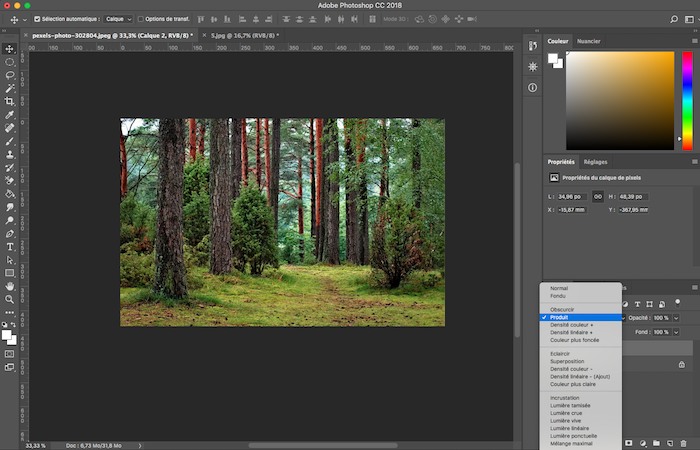Toggle Quick Mask mode

click(9, 354)
